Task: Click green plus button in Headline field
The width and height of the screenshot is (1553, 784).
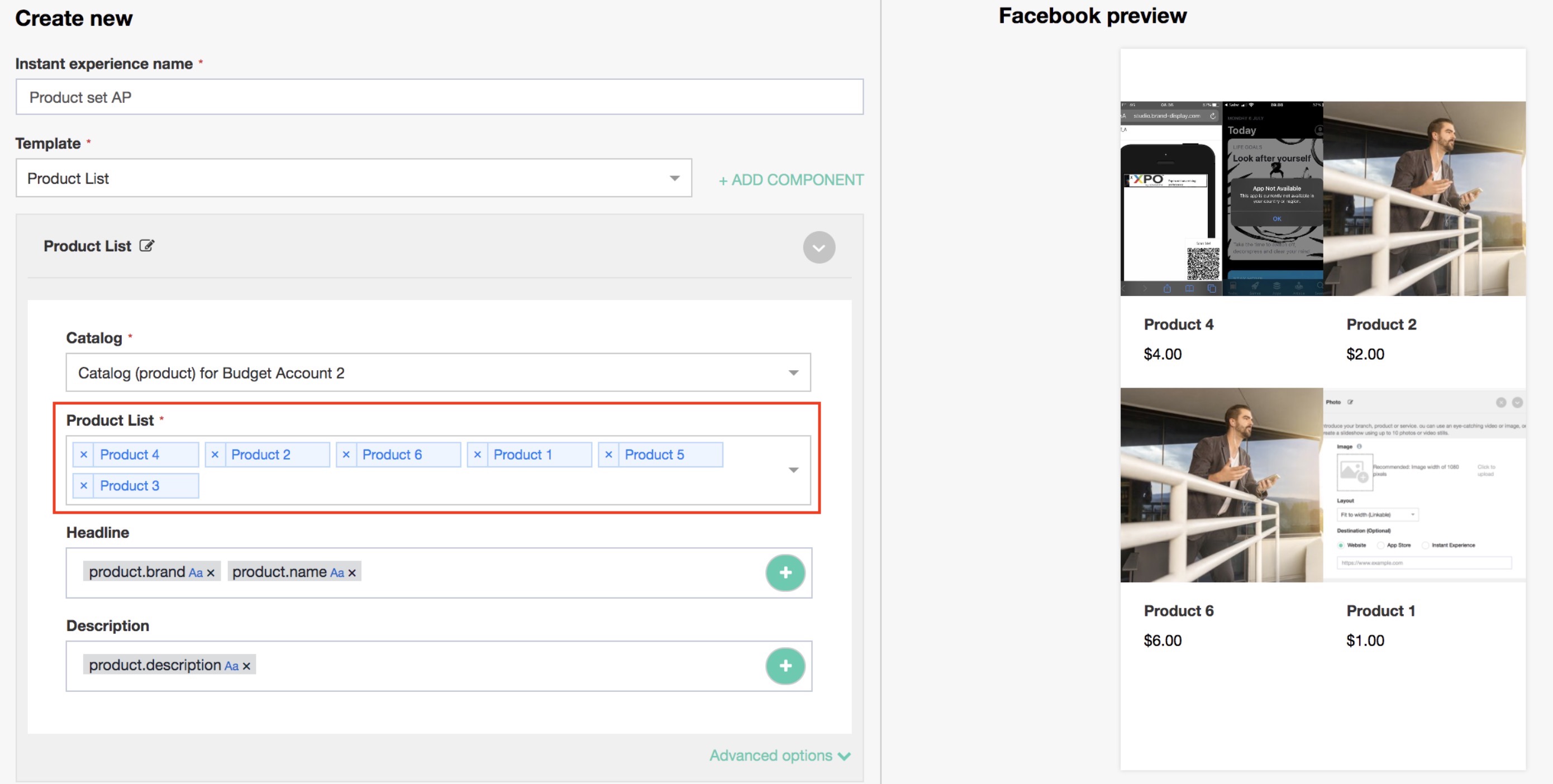Action: (785, 572)
